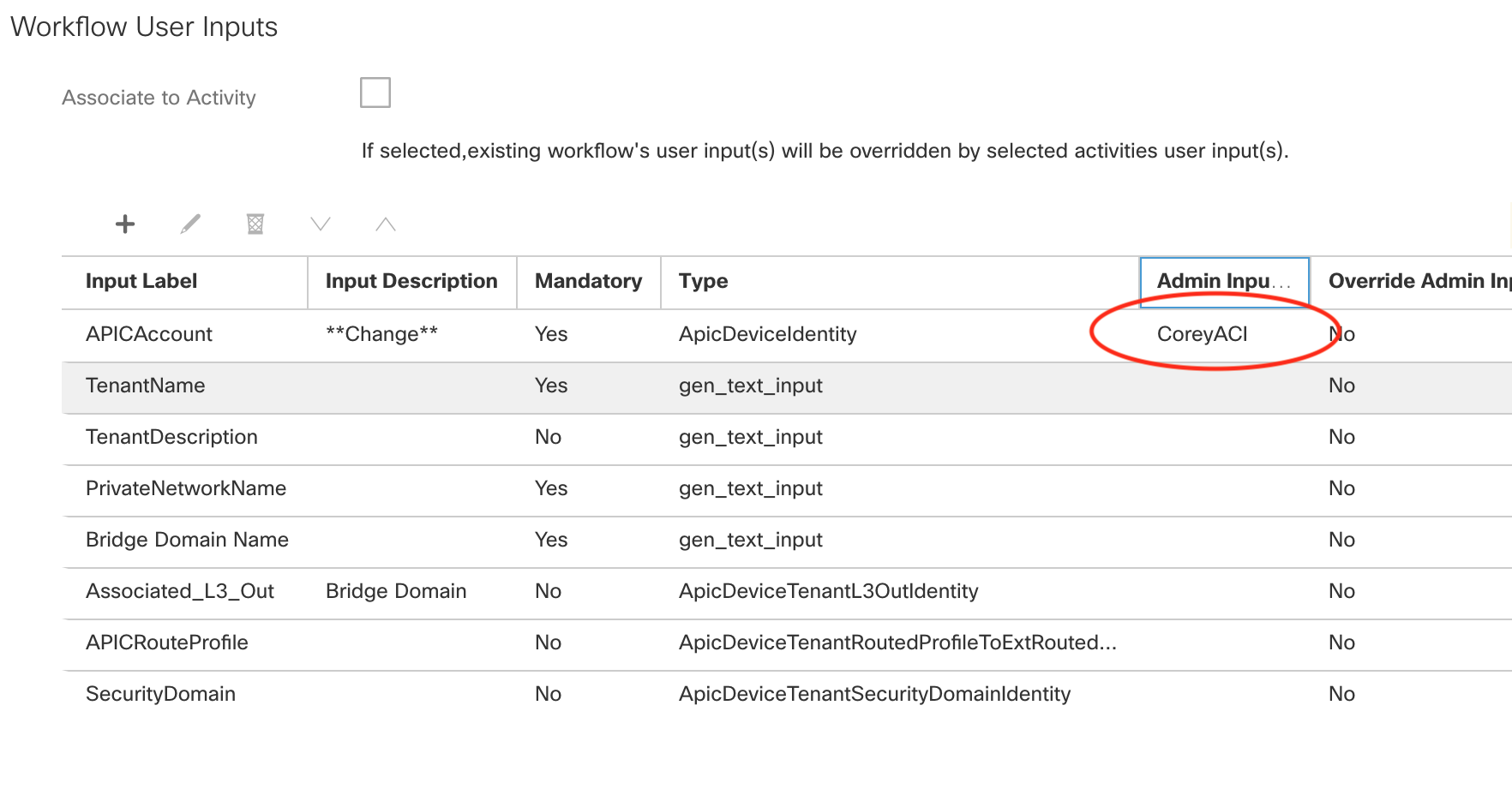The height and width of the screenshot is (795, 1512).
Task: Click gen_text_input type in Bridge Domain Name row
Action: [x=751, y=540]
